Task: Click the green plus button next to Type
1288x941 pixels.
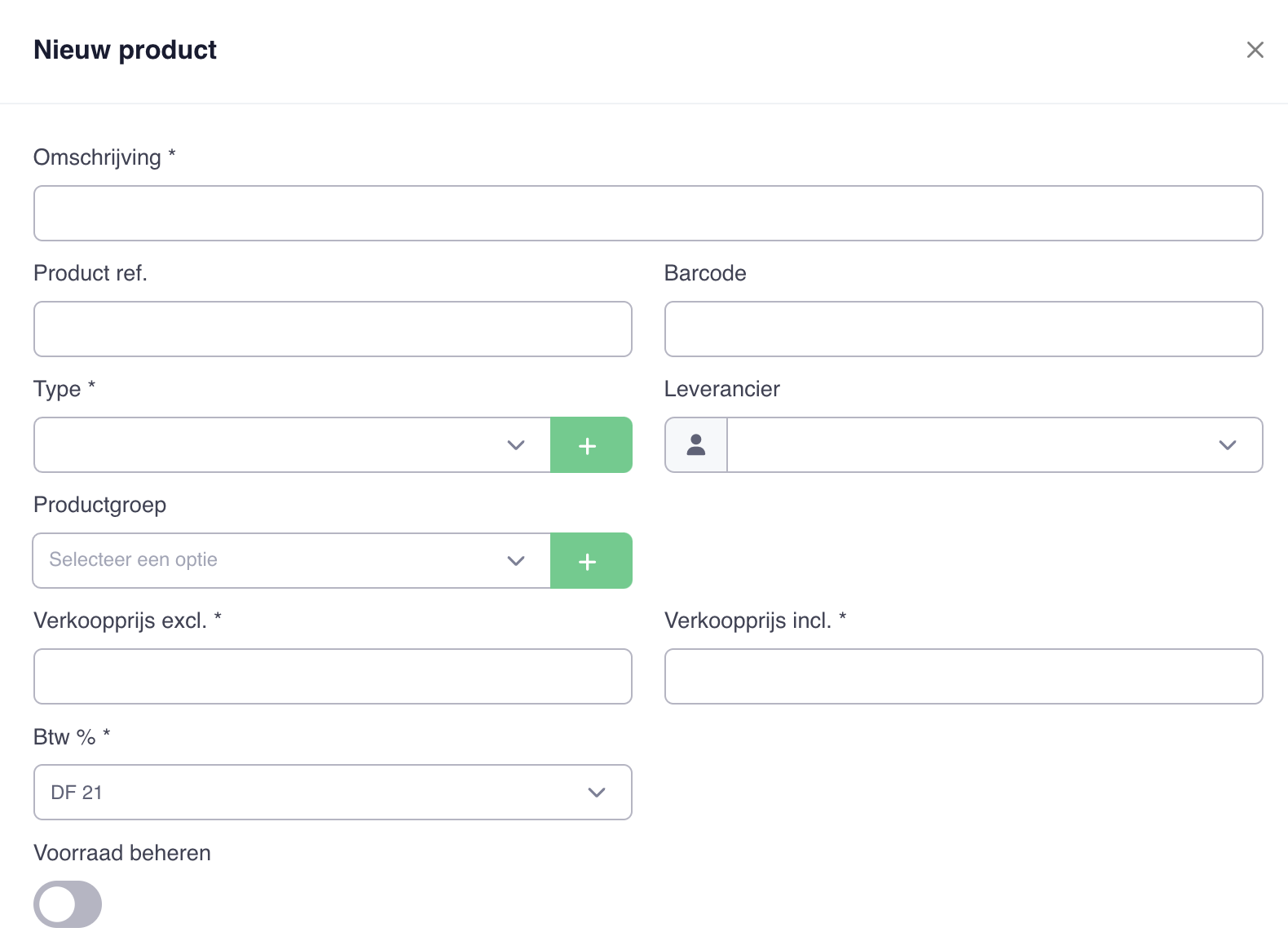Action: pos(591,445)
